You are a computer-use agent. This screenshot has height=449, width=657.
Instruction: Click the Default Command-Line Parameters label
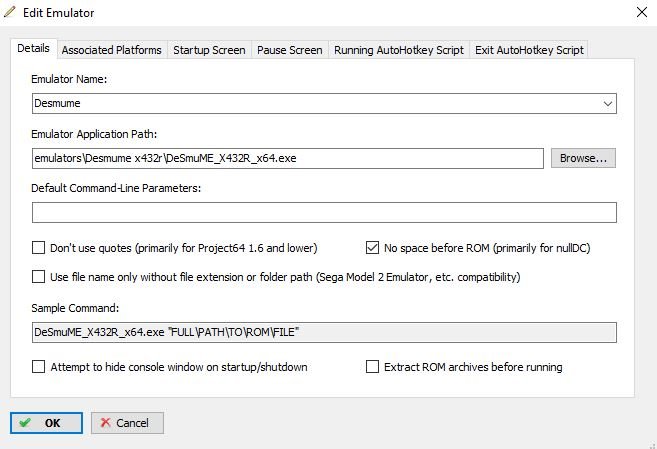[x=116, y=188]
